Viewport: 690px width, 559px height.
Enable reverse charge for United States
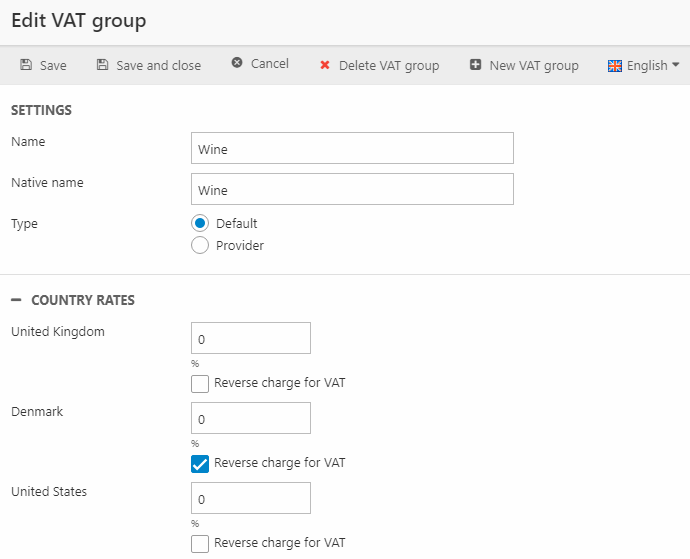200,543
